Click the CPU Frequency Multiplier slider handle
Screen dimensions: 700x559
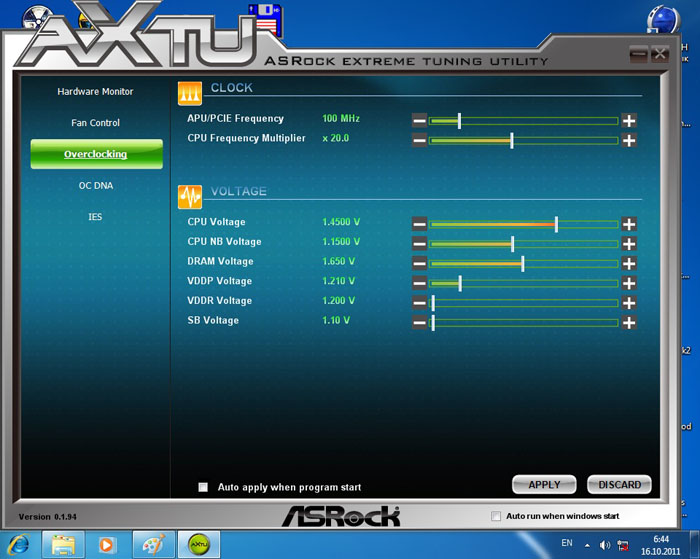(512, 141)
